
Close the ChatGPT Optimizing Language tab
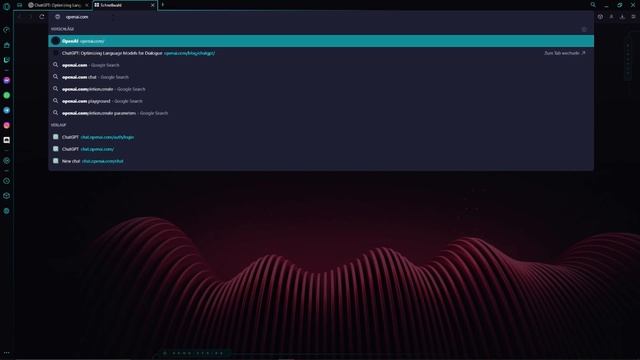(x=87, y=5)
